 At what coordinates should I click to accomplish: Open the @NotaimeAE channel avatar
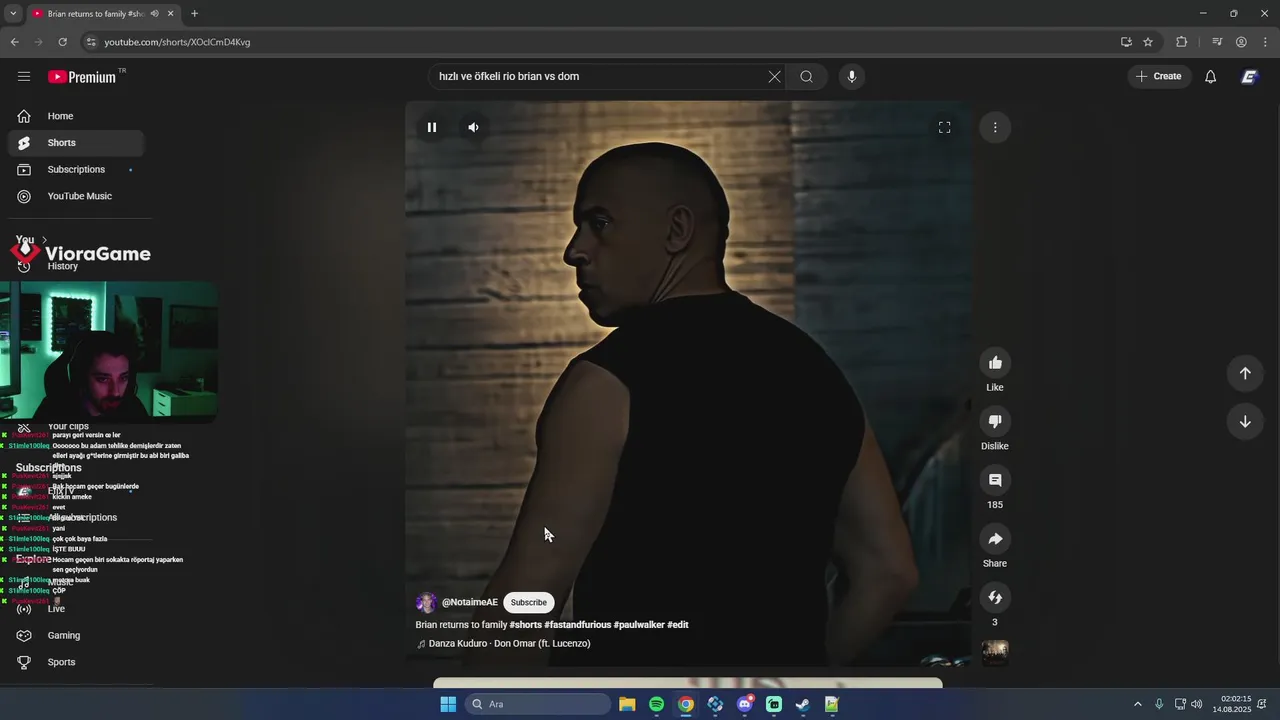pos(426,602)
